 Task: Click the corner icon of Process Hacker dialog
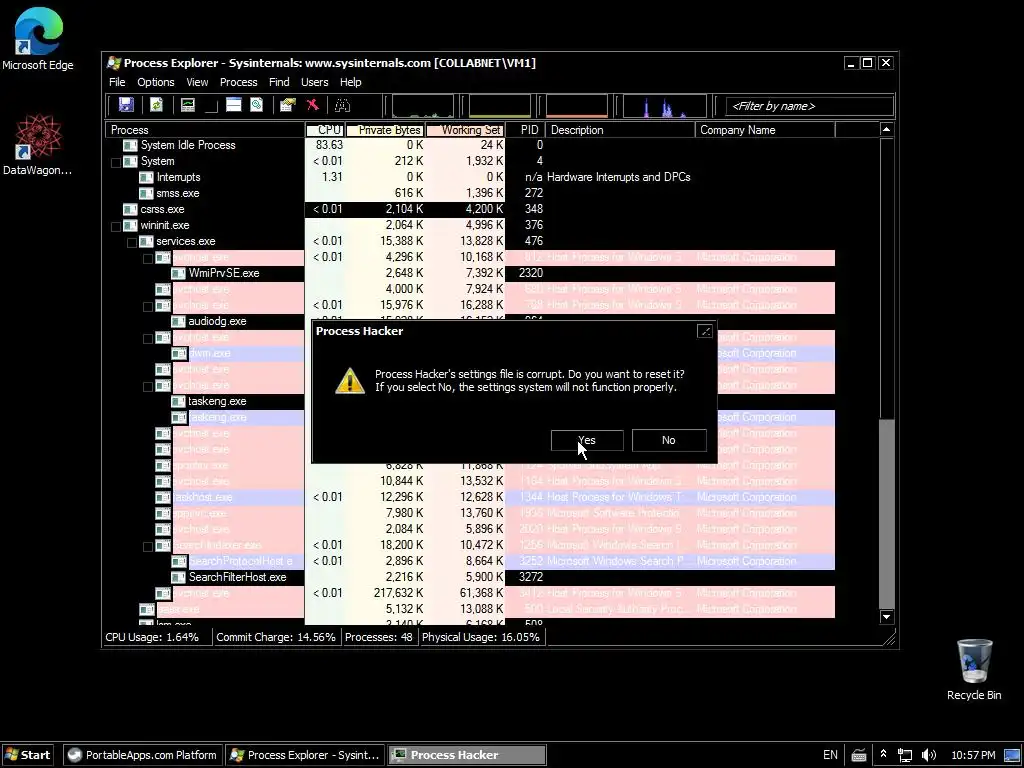pos(705,331)
